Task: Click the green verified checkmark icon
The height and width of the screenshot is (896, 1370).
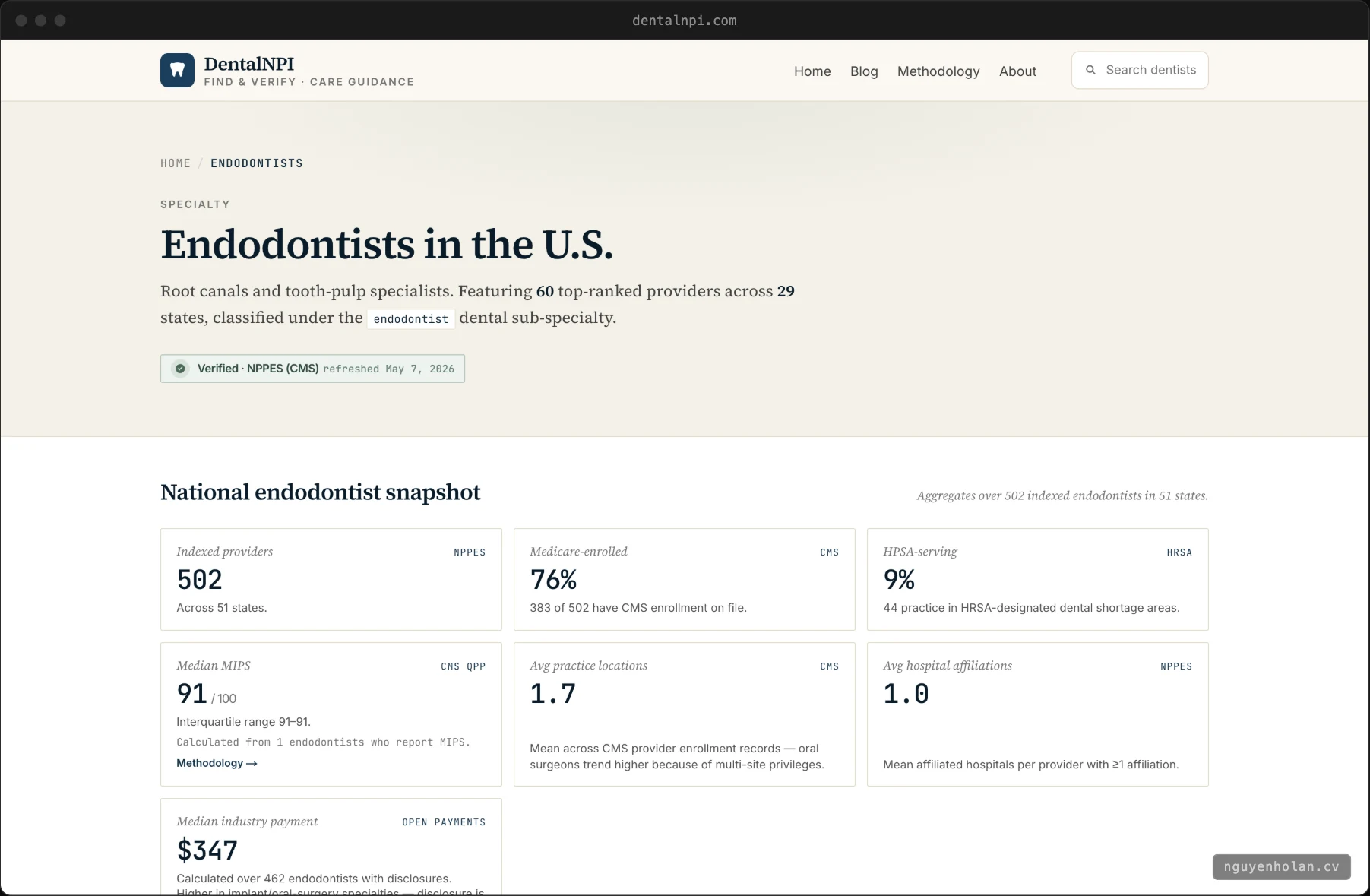Action: 180,369
